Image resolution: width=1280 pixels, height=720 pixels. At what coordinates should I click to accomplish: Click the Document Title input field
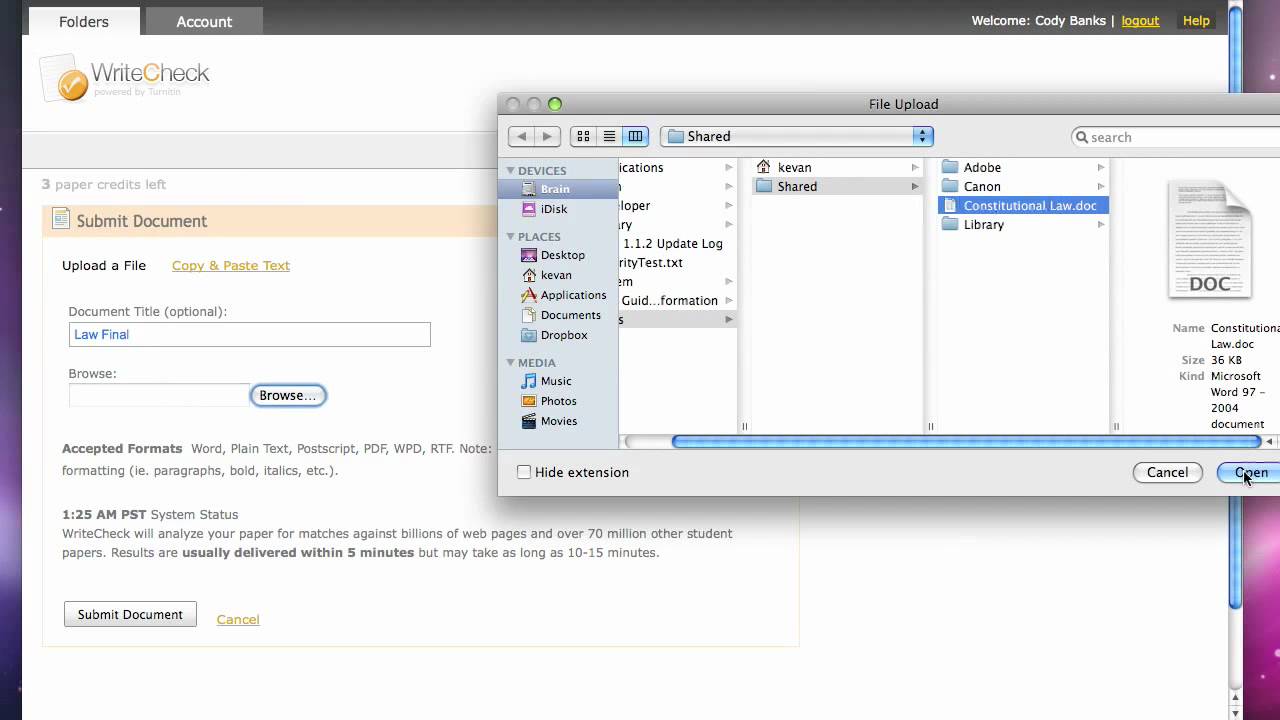pyautogui.click(x=249, y=334)
